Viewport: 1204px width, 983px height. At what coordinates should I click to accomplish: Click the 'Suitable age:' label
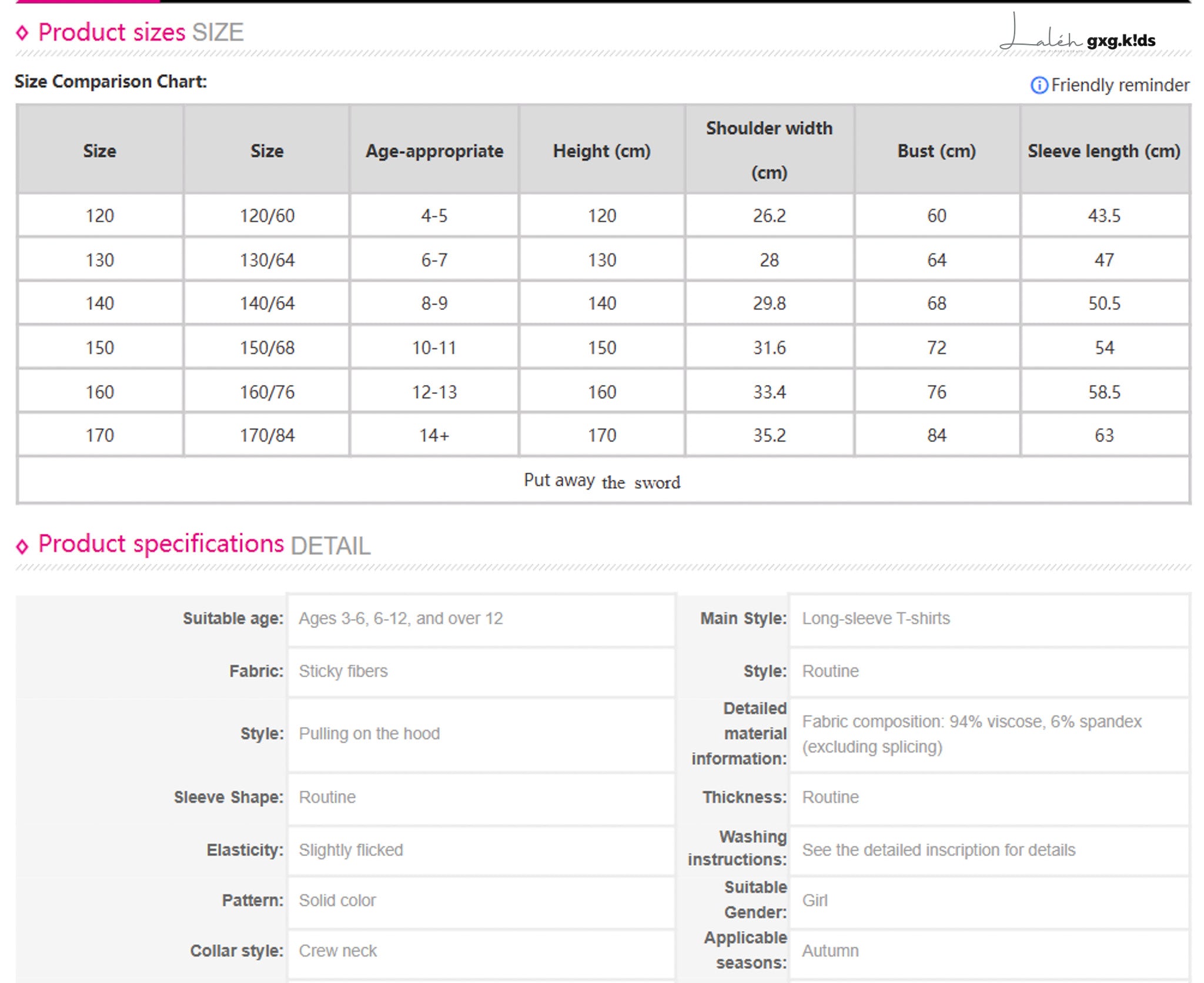pos(233,618)
